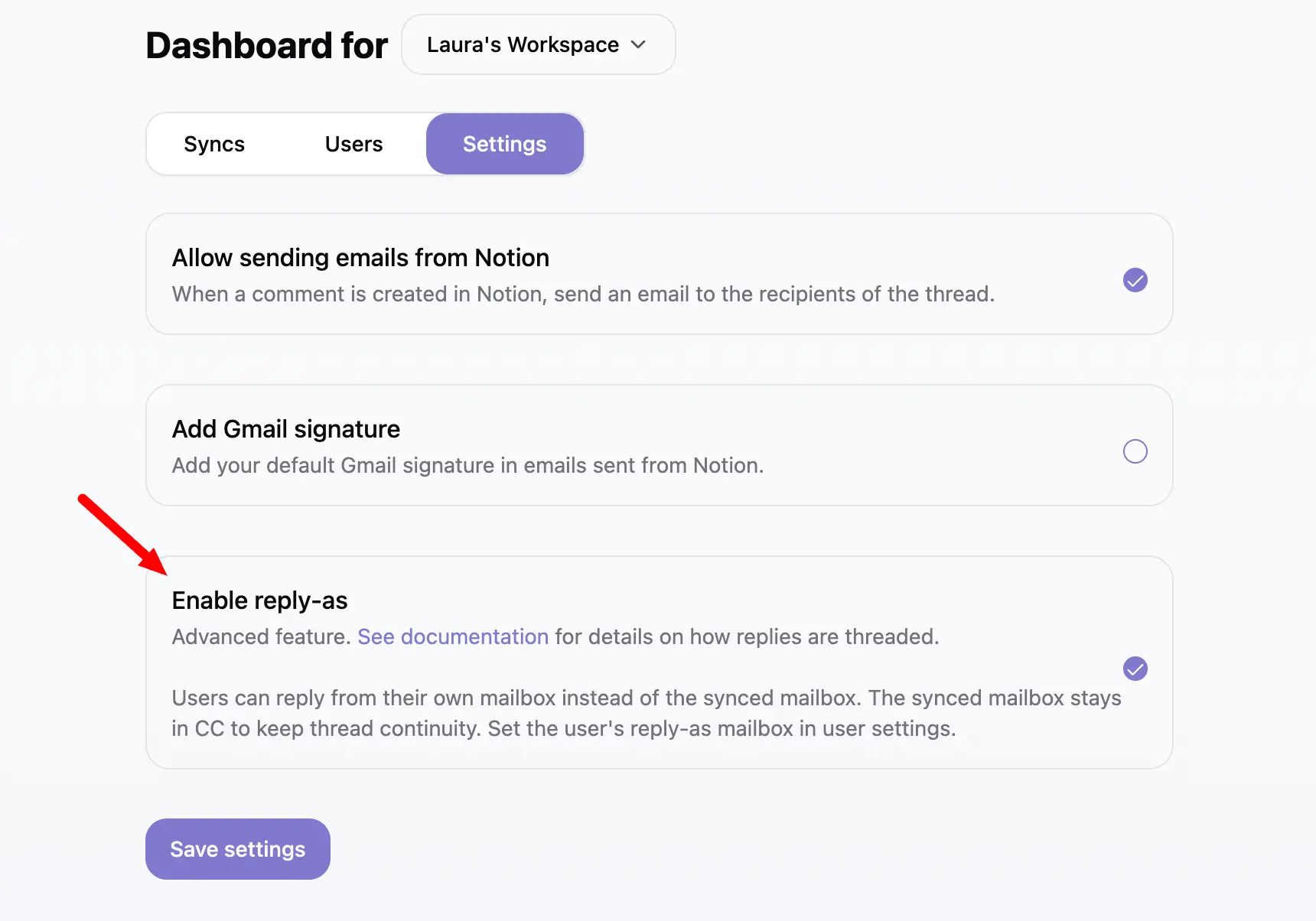Open the See documentation link
1316x921 pixels.
pyautogui.click(x=453, y=636)
